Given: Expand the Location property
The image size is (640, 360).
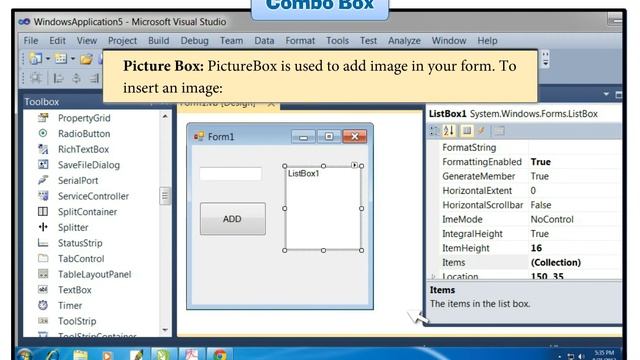Looking at the screenshot, I should 433,277.
